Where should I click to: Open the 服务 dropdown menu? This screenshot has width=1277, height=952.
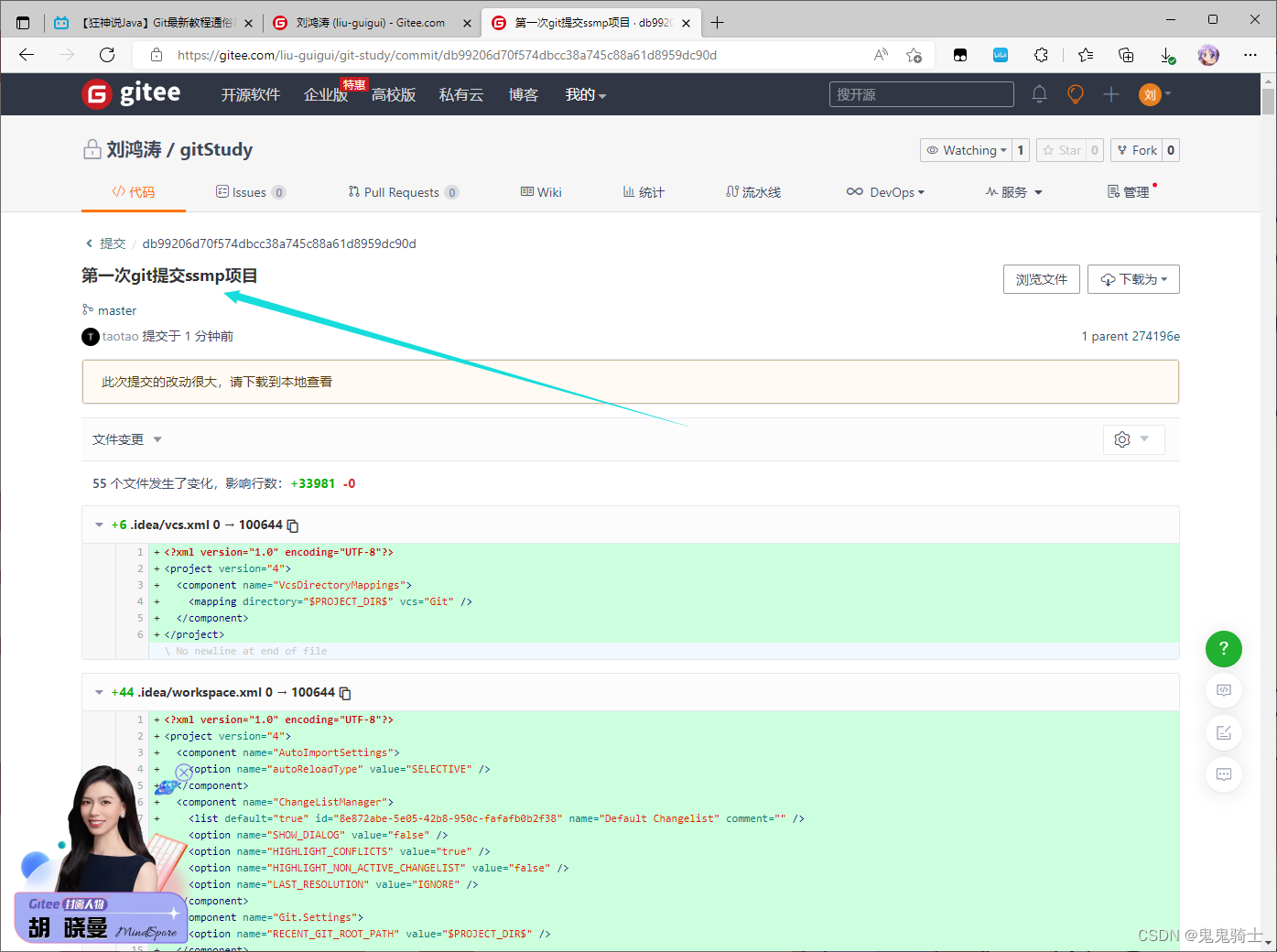[x=1013, y=192]
